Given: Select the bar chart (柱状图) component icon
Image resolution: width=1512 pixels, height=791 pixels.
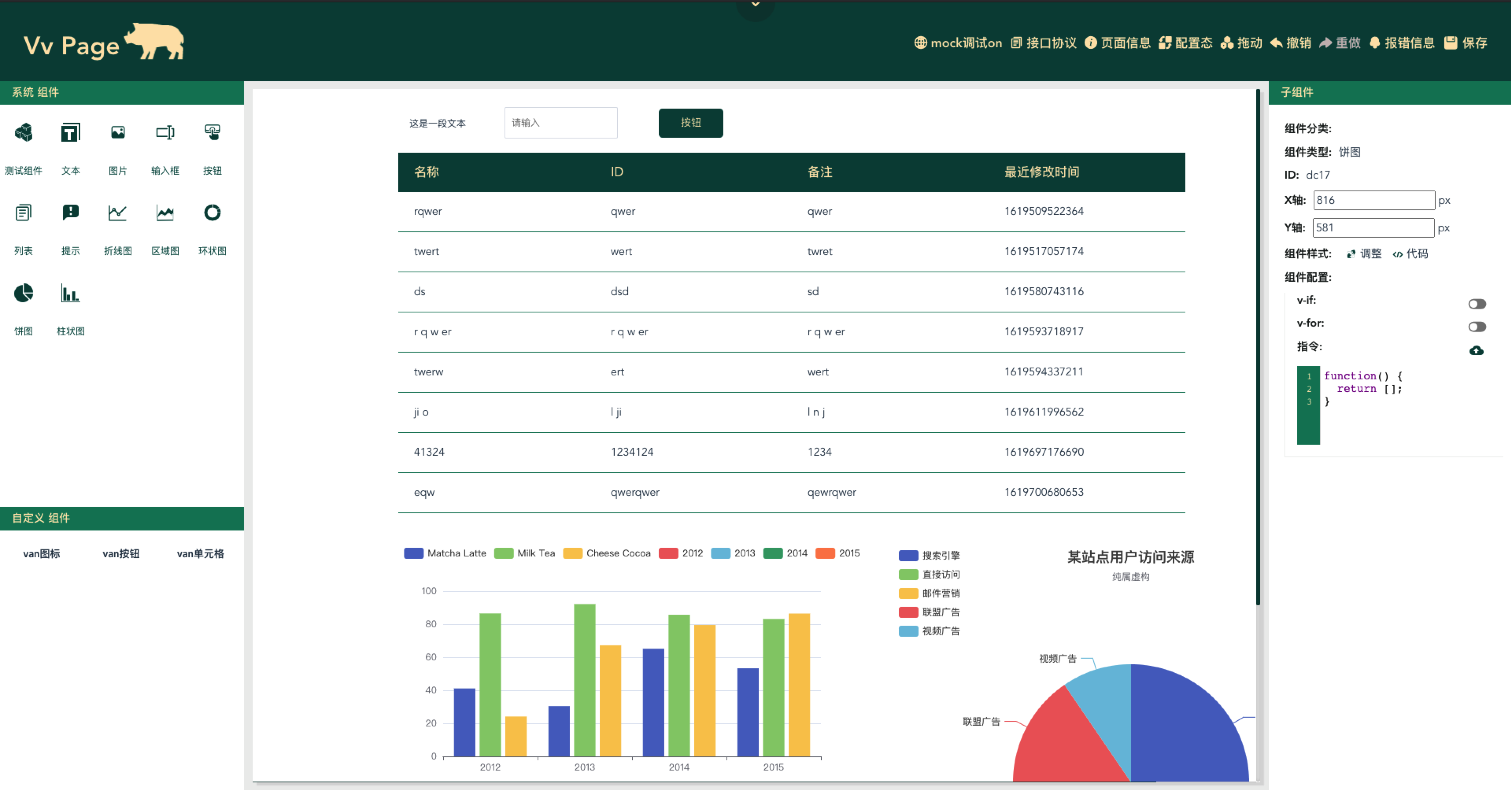Looking at the screenshot, I should [70, 293].
